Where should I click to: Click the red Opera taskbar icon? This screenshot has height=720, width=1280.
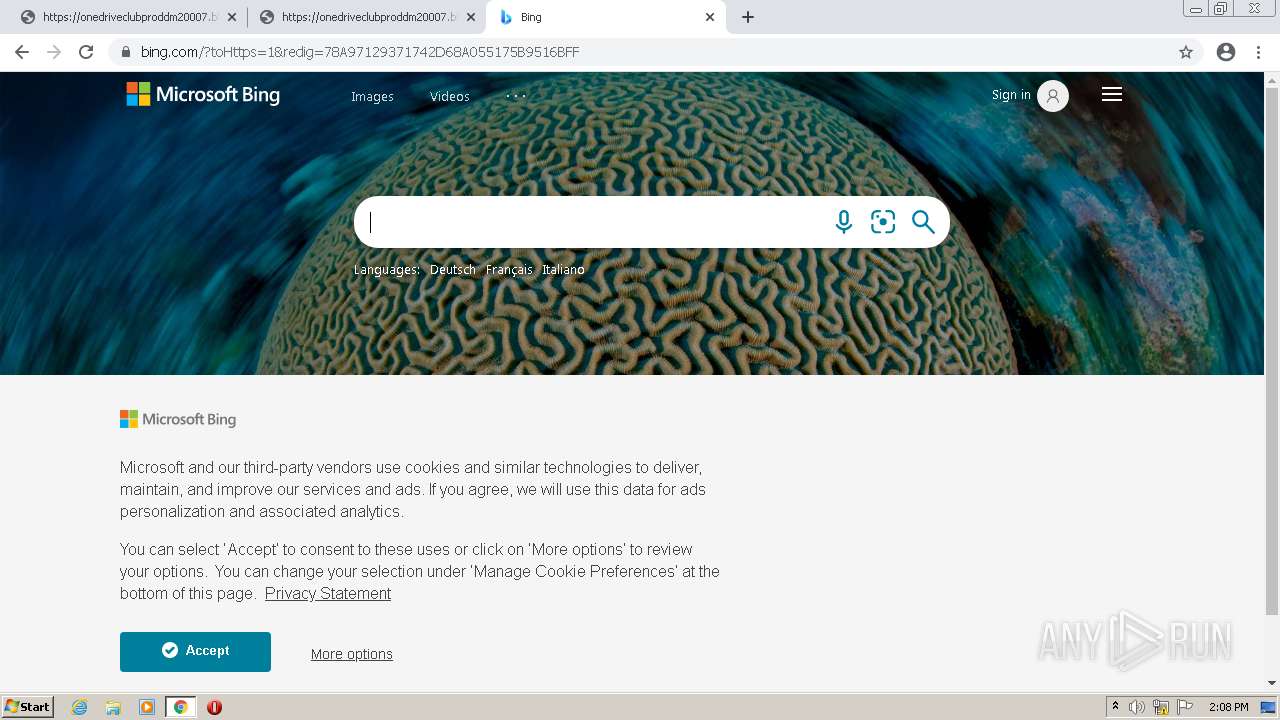click(x=214, y=707)
